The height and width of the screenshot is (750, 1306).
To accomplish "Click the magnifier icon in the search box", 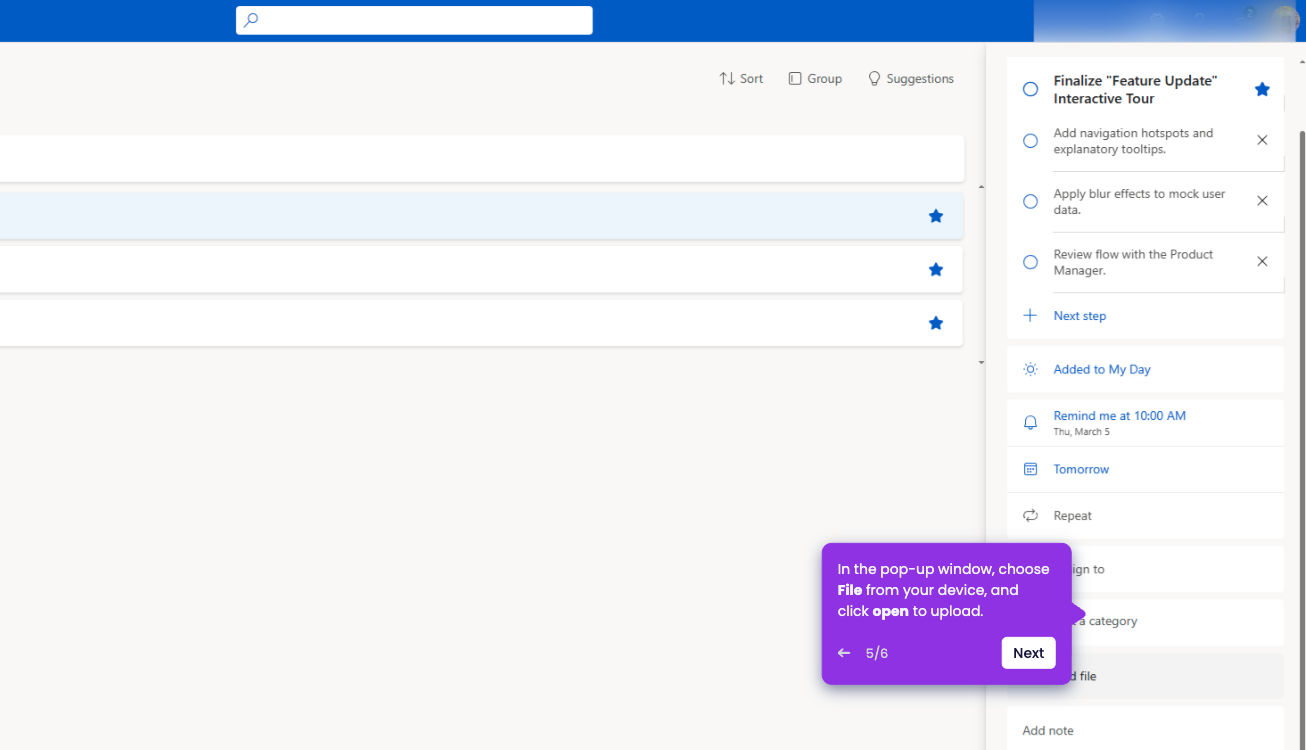I will coord(251,20).
